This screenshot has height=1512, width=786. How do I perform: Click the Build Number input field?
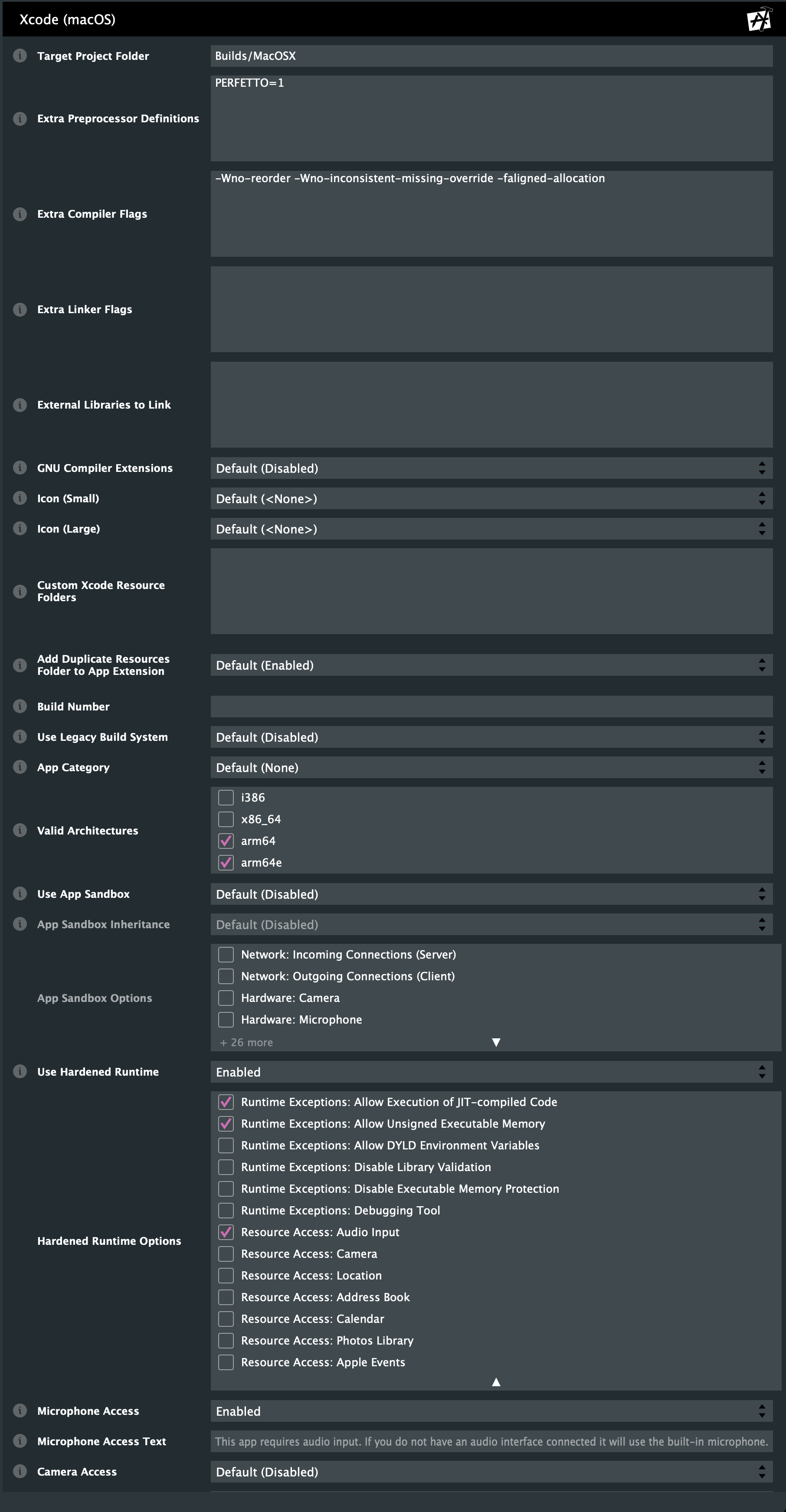point(491,706)
